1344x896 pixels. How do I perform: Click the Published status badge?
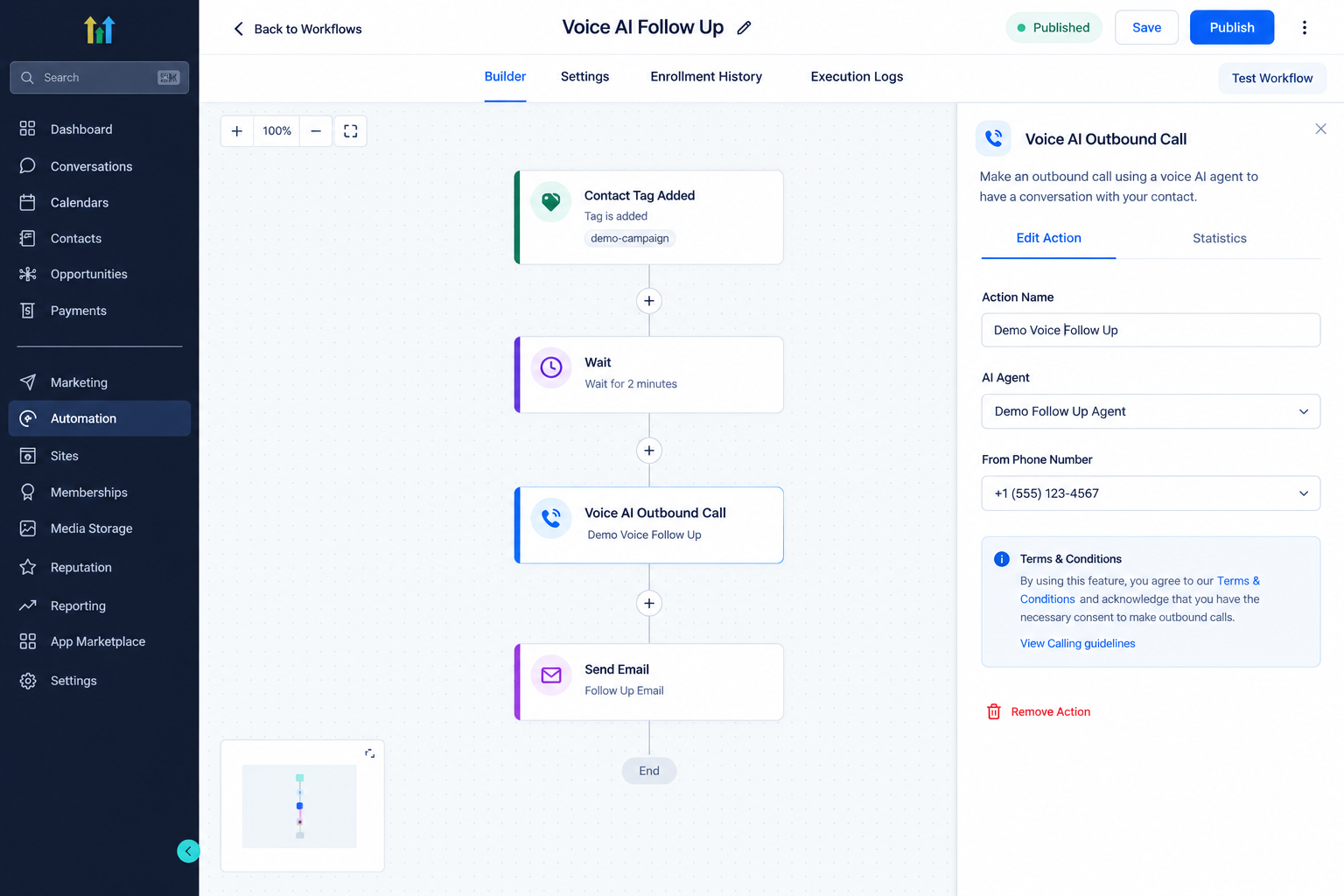click(1053, 28)
